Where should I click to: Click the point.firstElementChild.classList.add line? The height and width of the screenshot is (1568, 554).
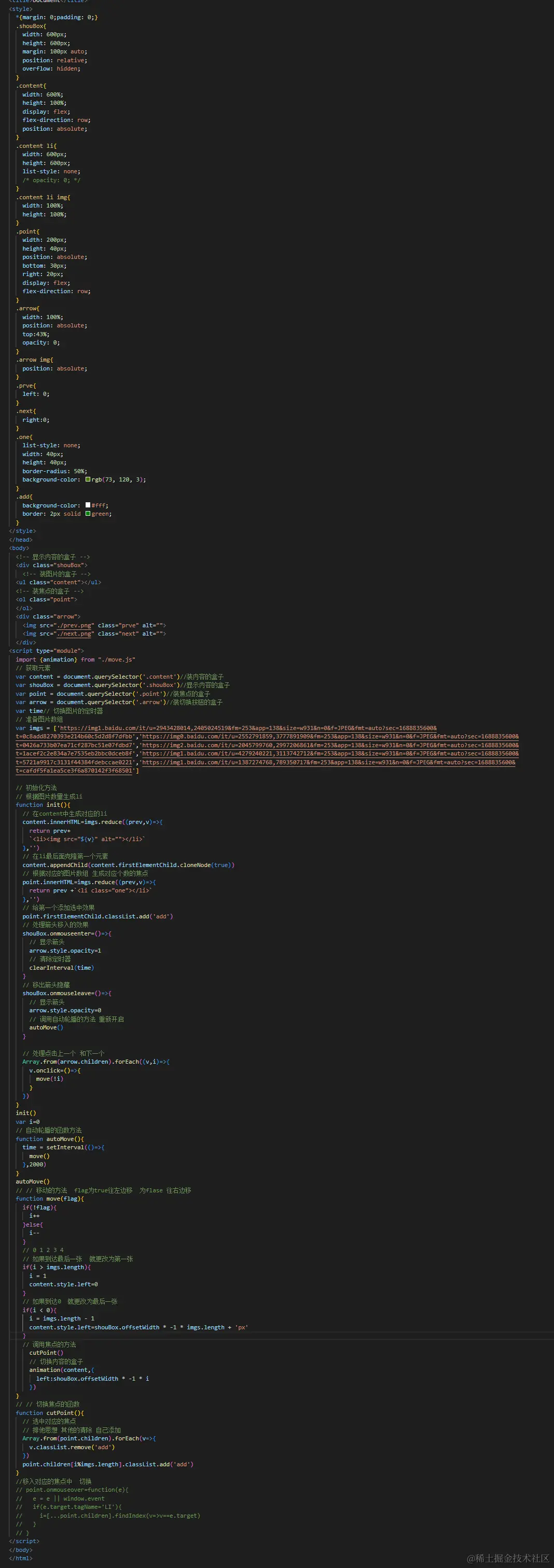[98, 916]
